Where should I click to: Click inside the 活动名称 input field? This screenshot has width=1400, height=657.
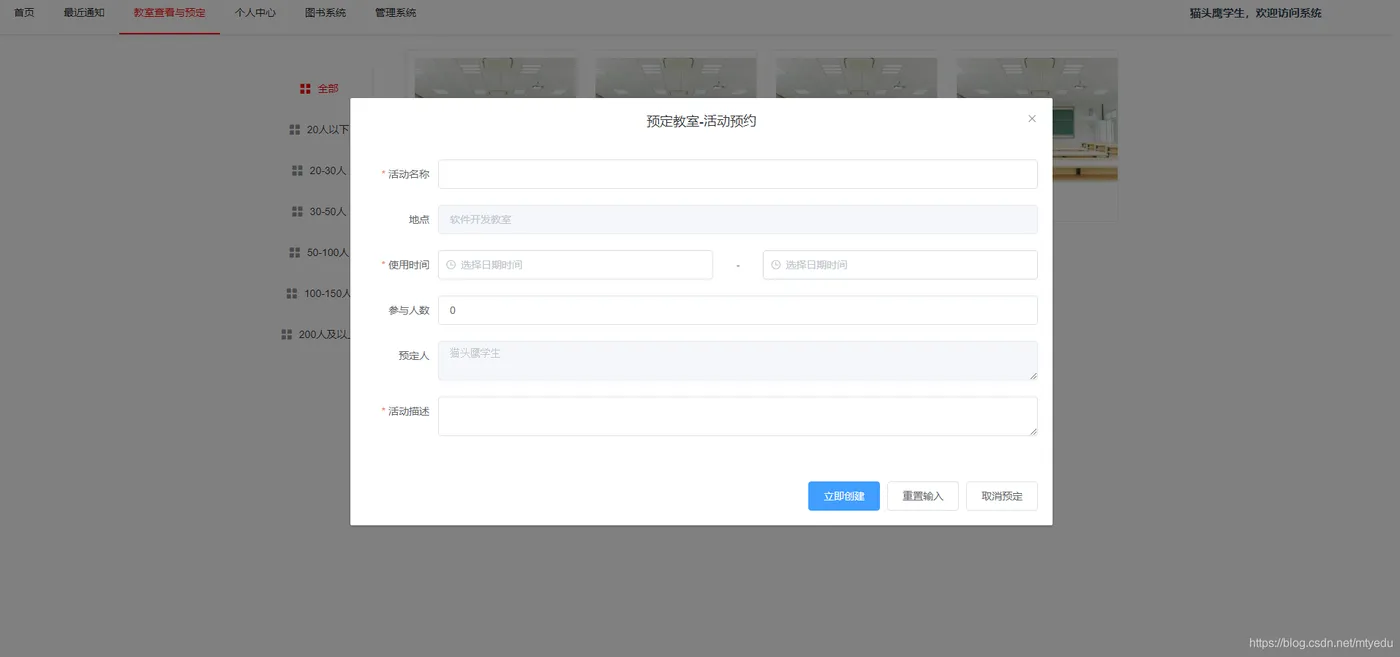(x=737, y=173)
